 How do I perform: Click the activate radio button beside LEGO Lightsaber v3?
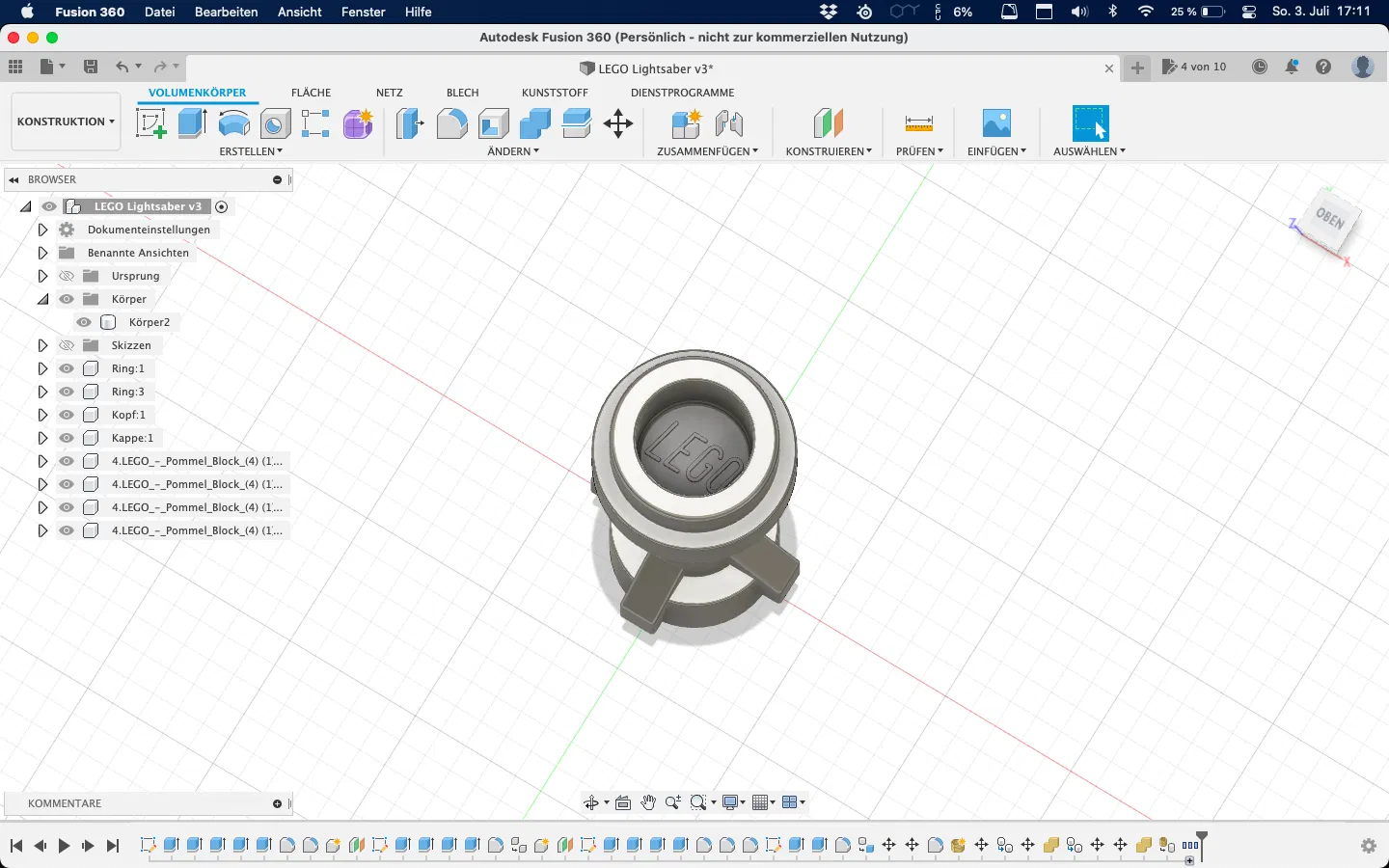pyautogui.click(x=222, y=206)
